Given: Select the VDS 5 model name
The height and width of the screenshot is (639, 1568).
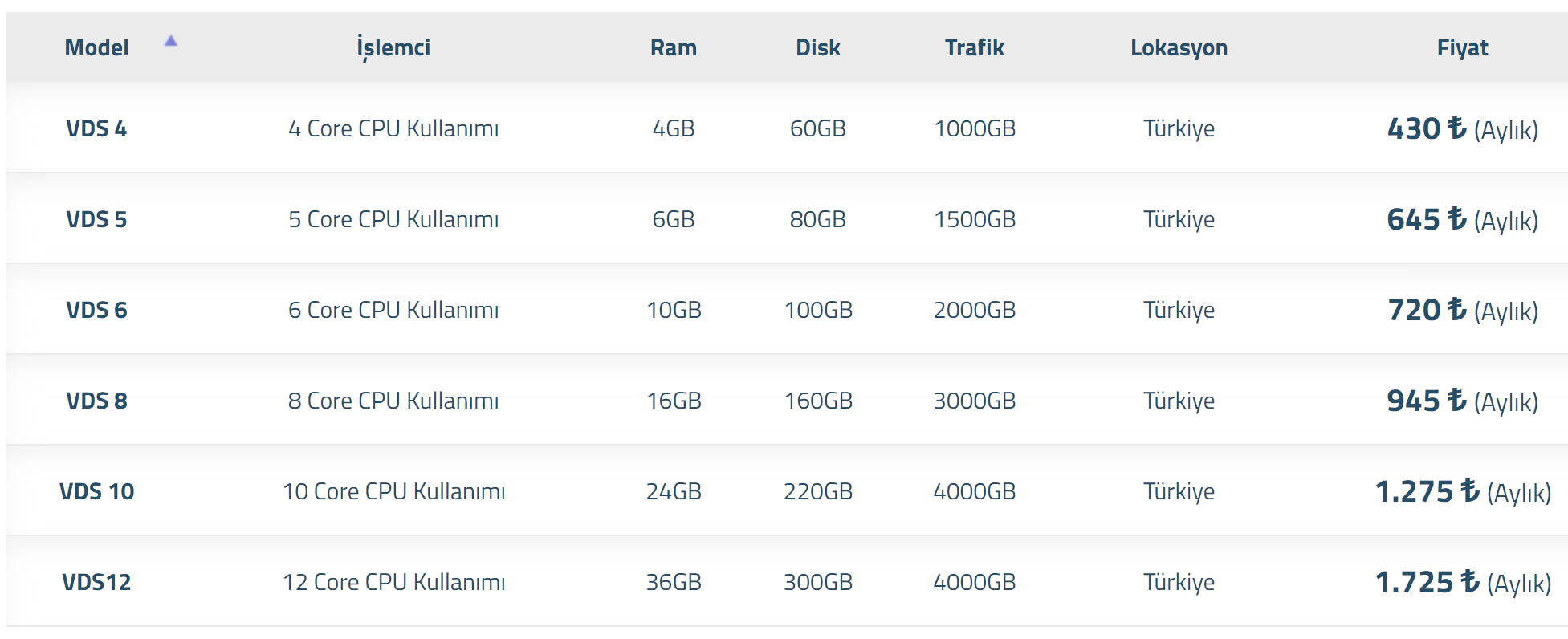Looking at the screenshot, I should coord(96,219).
